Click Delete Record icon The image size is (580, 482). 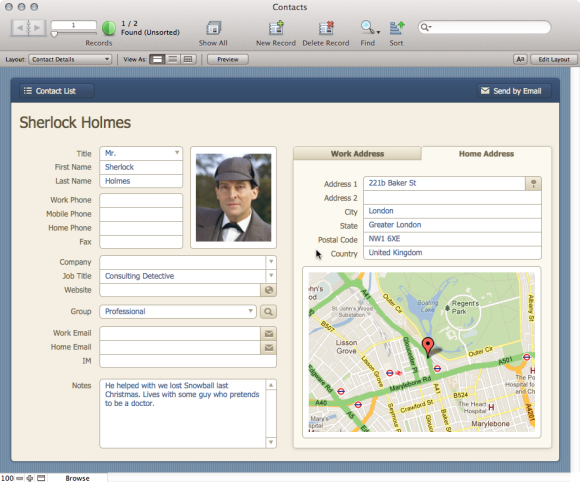326,28
